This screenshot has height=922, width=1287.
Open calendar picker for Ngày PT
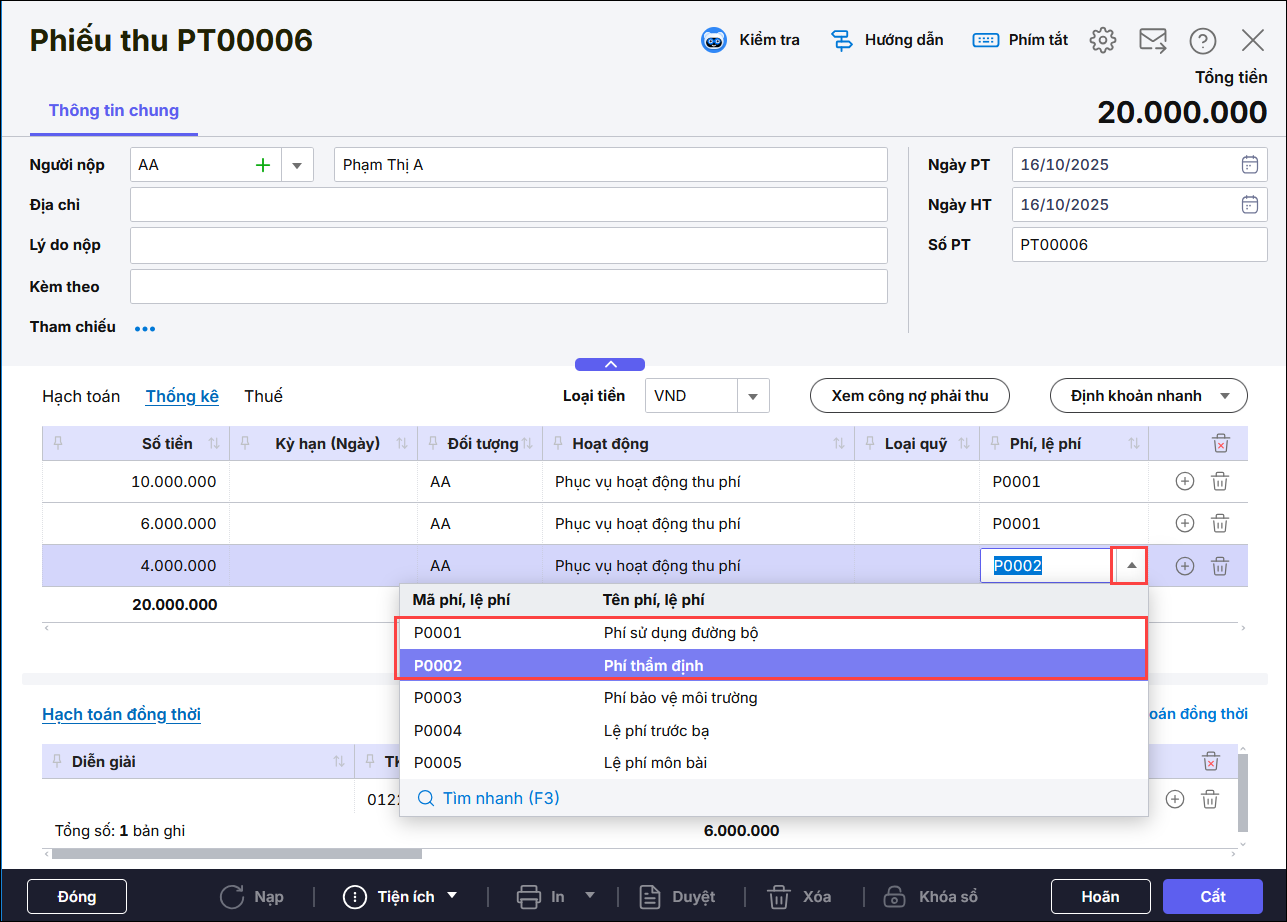tap(1249, 165)
